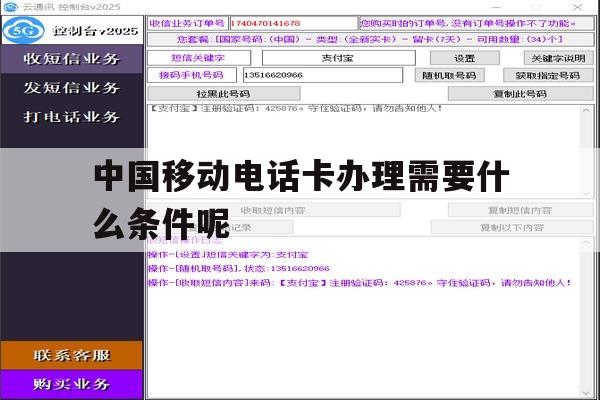The image size is (600, 400).
Task: Click the 复制短信内容 button
Action: [x=520, y=210]
